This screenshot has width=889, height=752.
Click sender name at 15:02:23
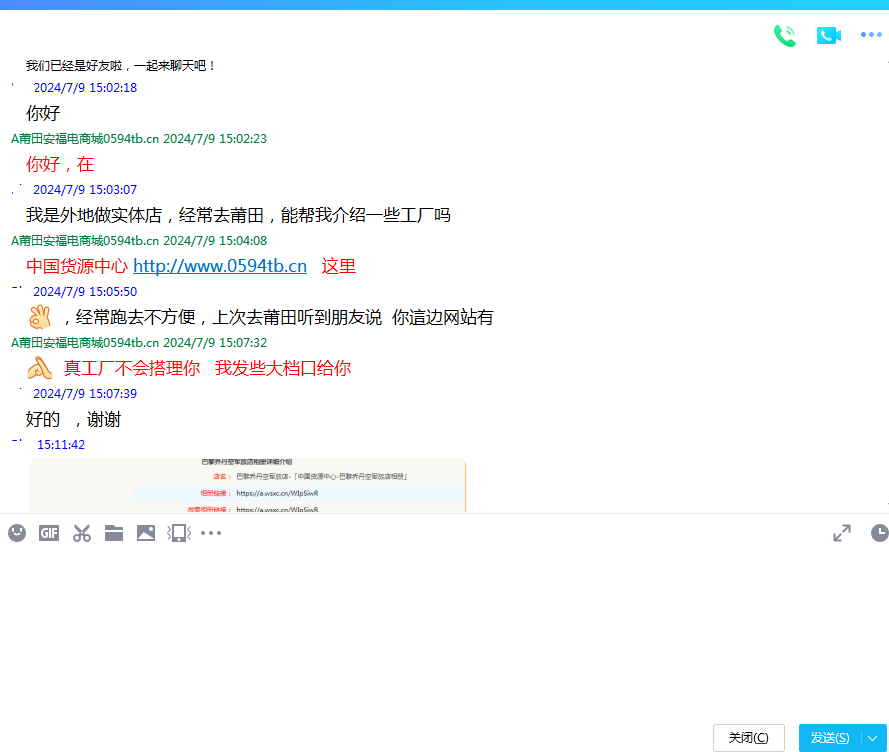(85, 138)
